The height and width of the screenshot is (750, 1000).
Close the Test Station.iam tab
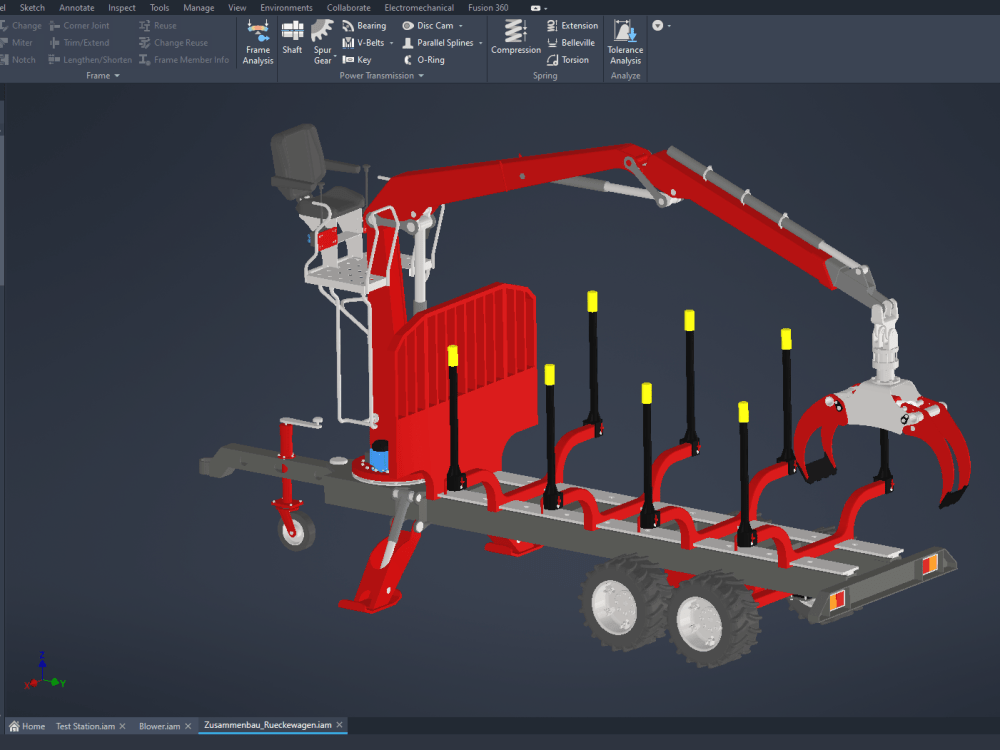(x=122, y=726)
